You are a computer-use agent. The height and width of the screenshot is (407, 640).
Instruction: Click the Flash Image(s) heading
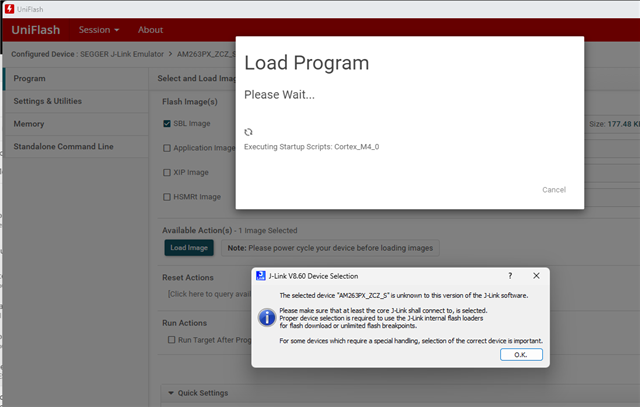(190, 102)
